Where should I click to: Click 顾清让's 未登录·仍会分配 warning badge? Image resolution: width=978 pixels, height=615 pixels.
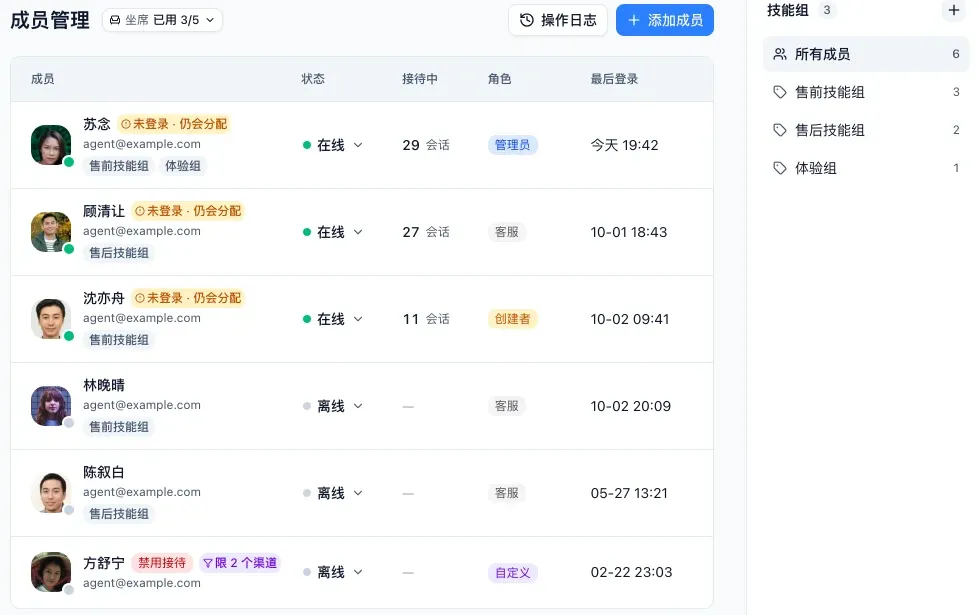click(x=188, y=211)
